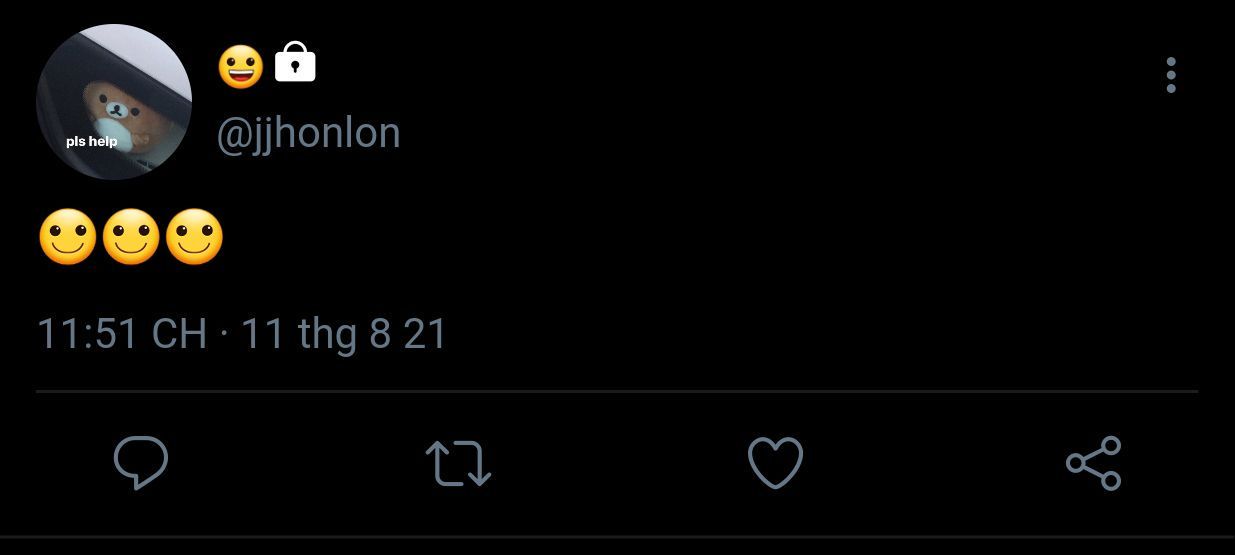Open the share icon options
Viewport: 1235px width, 555px height.
pos(1094,463)
